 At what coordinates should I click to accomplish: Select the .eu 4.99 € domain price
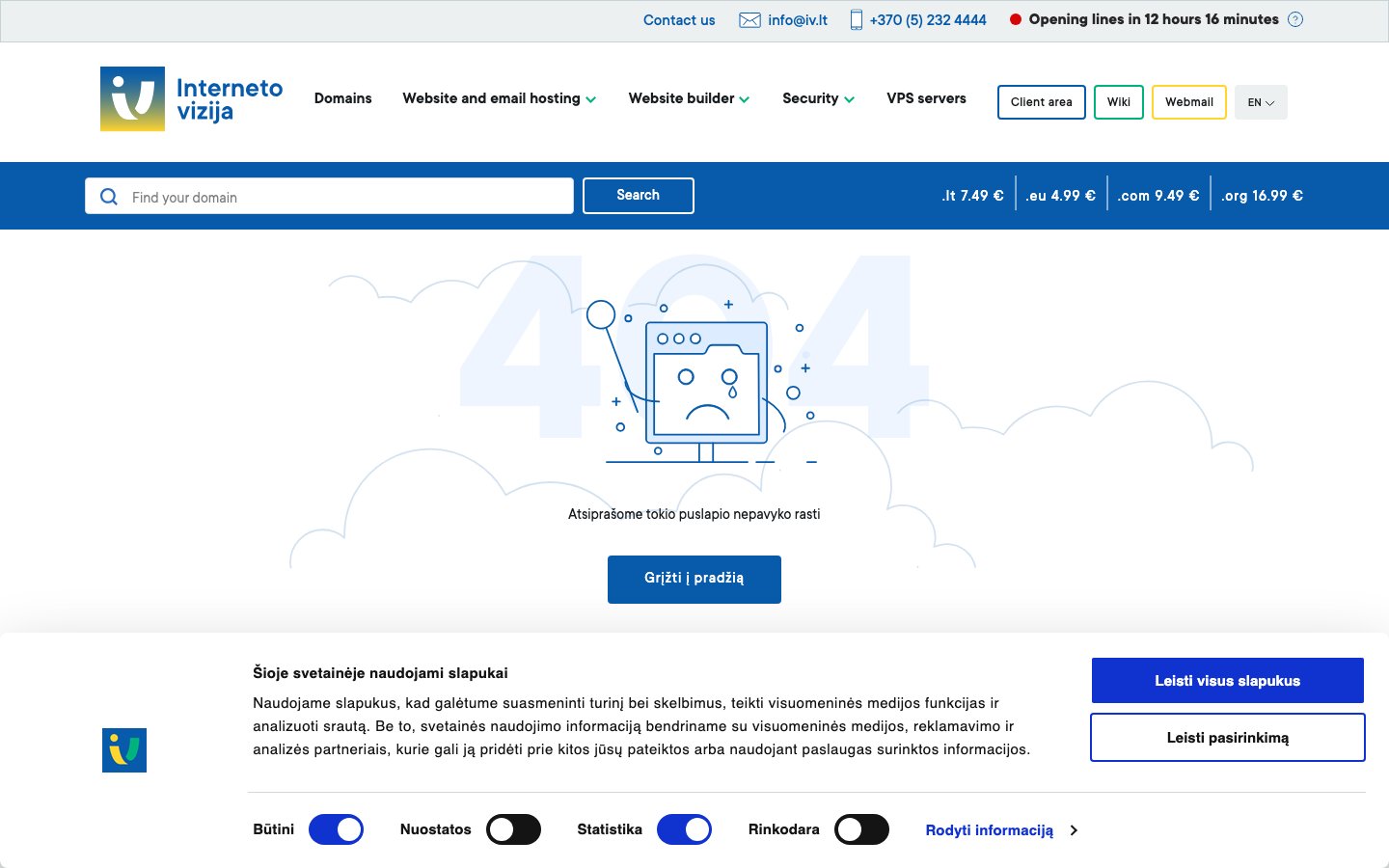tap(1061, 196)
